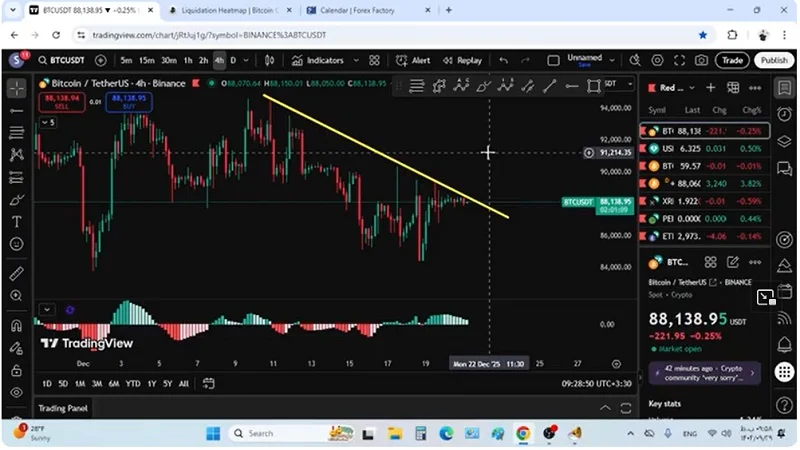Undo the last chart action
Image resolution: width=800 pixels, height=450 pixels.
[x=504, y=60]
